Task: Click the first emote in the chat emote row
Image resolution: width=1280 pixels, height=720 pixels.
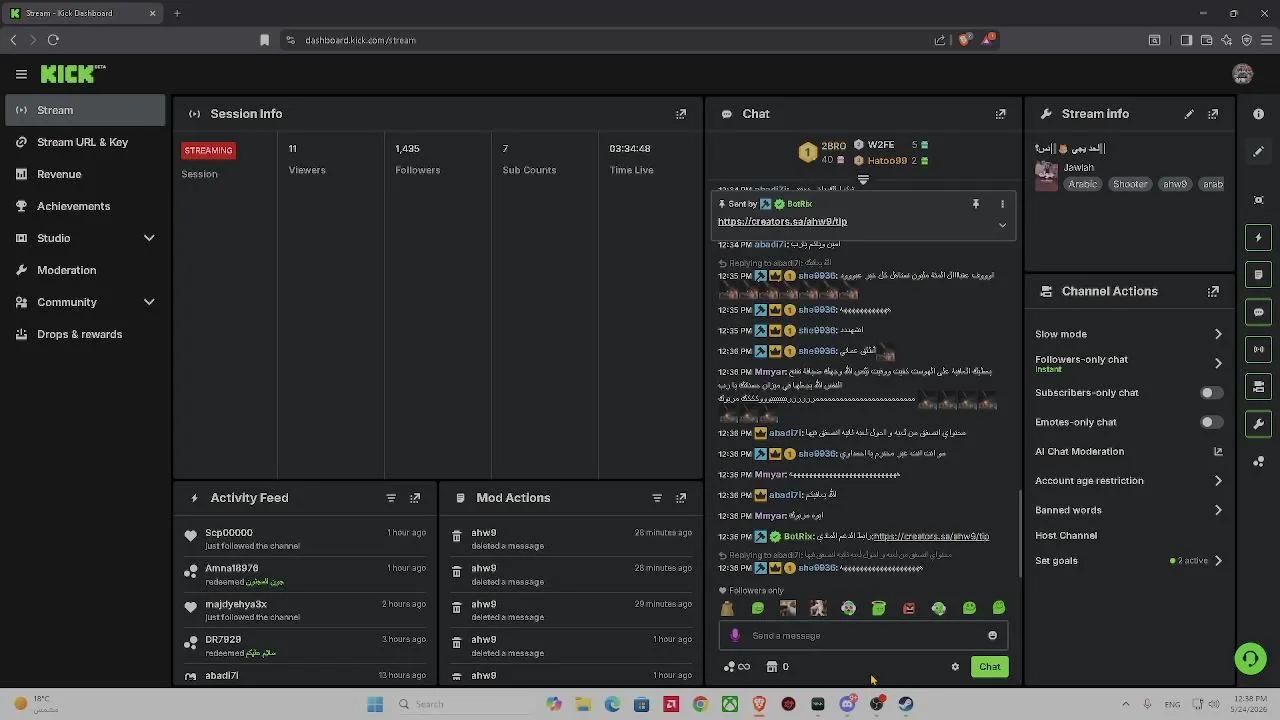Action: (727, 608)
